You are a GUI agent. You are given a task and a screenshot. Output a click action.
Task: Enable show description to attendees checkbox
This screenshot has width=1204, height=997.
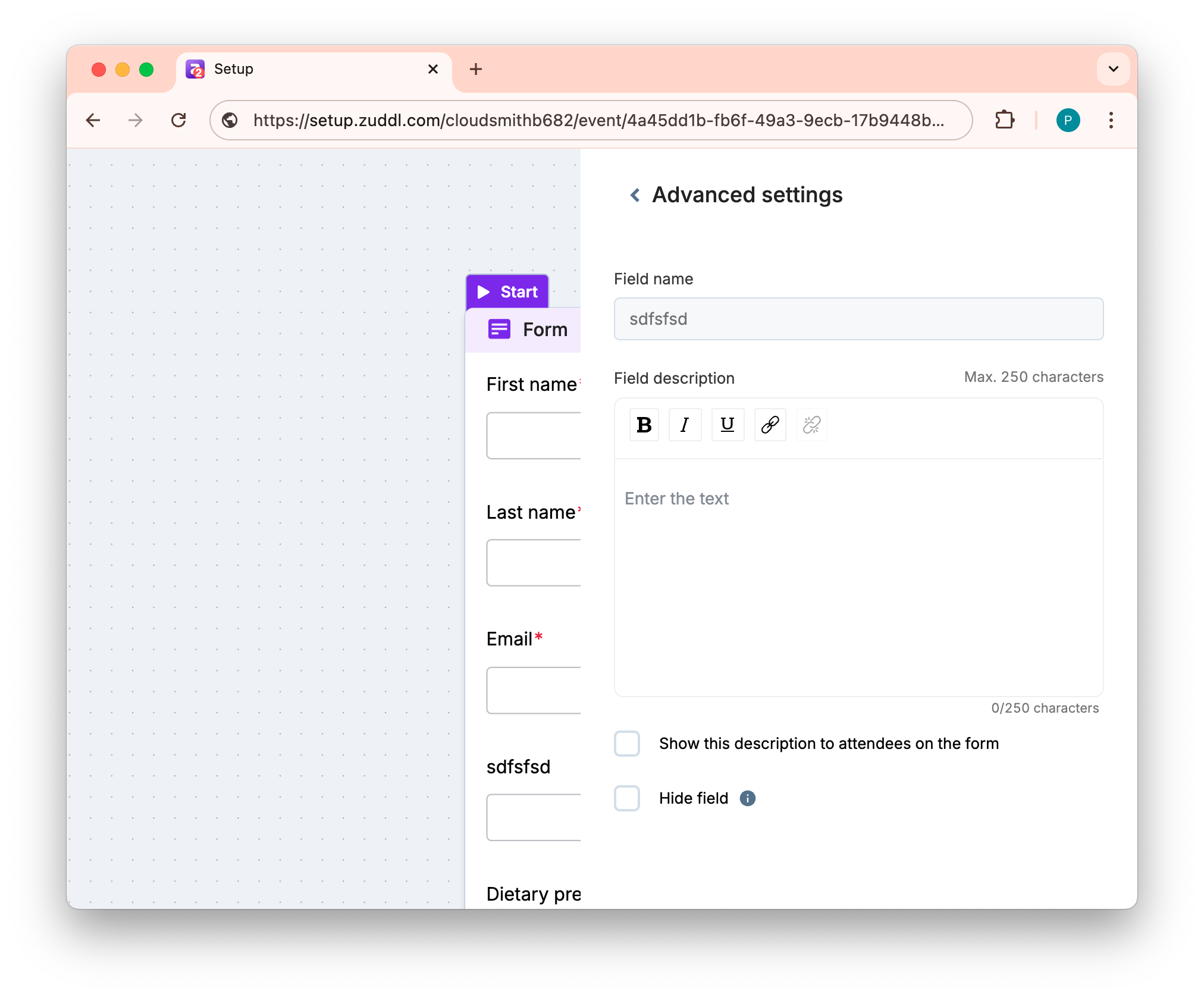coord(627,744)
